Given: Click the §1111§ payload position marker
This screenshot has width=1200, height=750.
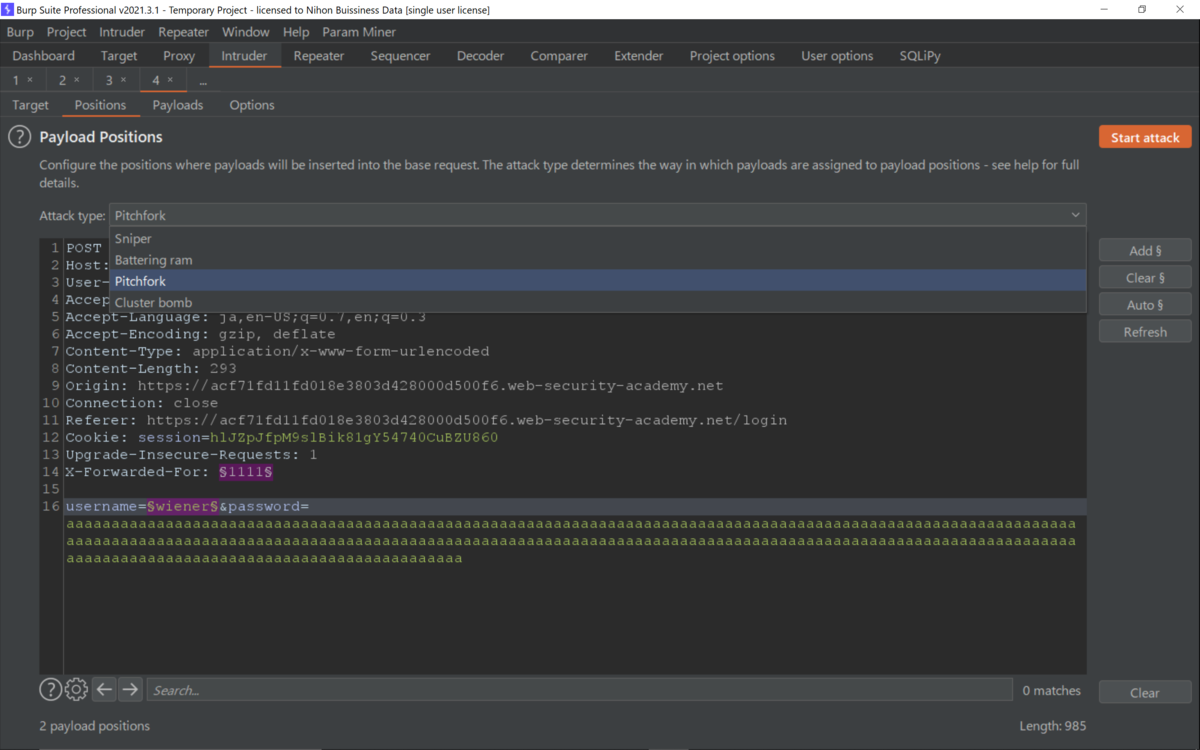Looking at the screenshot, I should 246,472.
